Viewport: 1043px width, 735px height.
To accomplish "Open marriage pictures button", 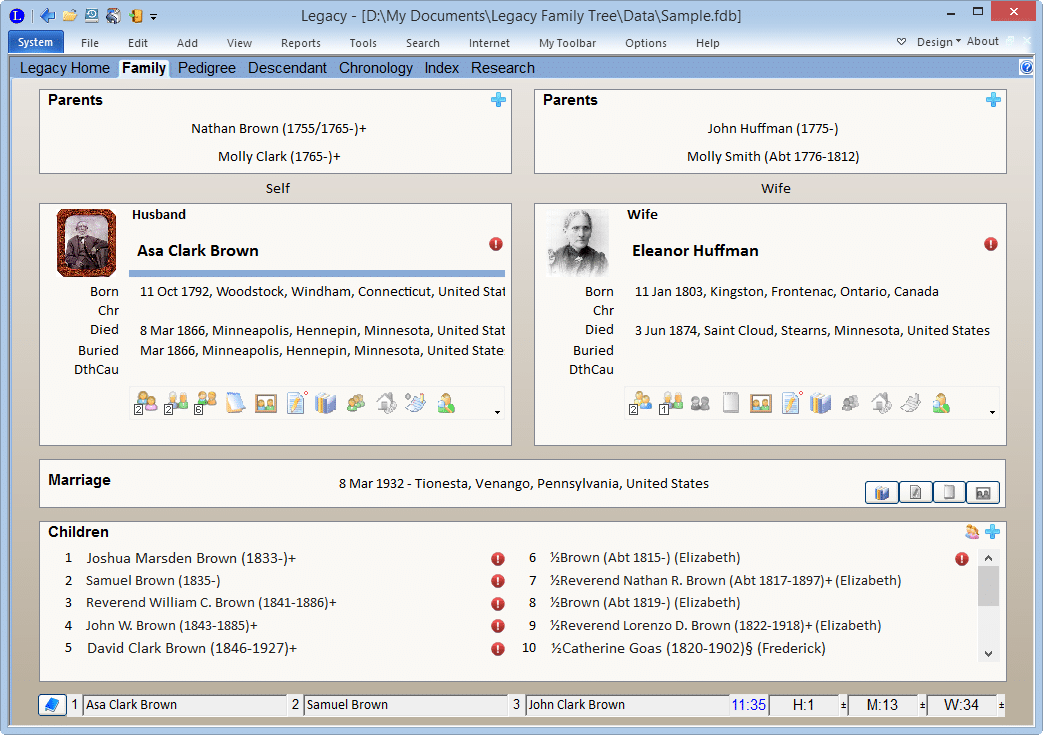I will [x=982, y=493].
